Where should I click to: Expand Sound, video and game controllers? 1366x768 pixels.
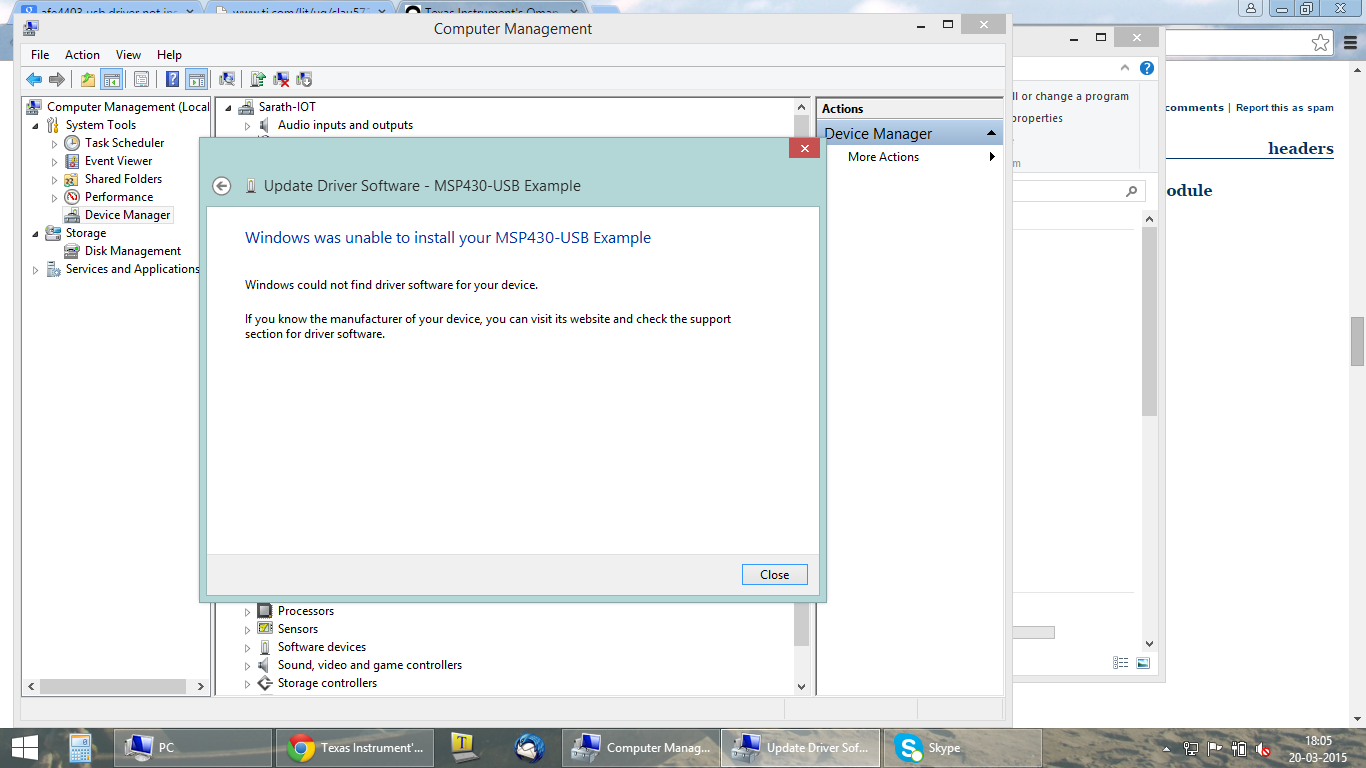point(248,666)
